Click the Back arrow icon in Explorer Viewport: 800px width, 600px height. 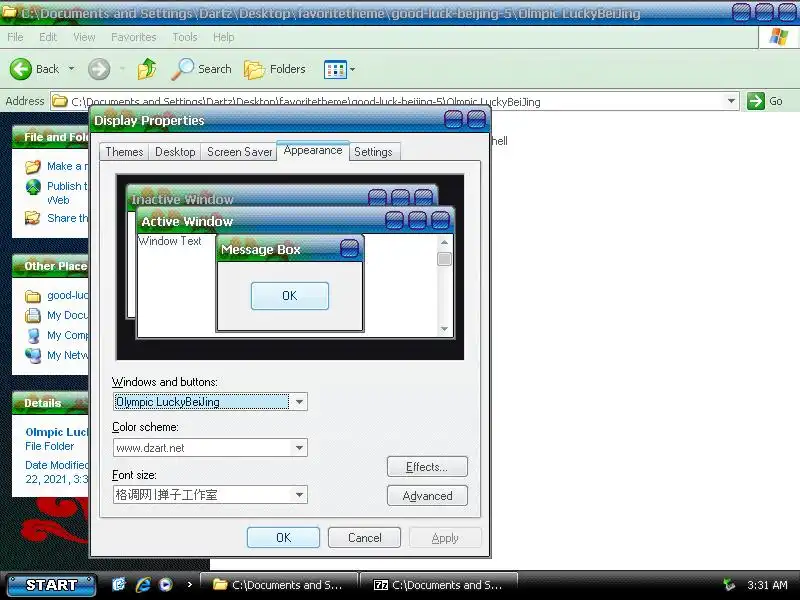[21, 69]
